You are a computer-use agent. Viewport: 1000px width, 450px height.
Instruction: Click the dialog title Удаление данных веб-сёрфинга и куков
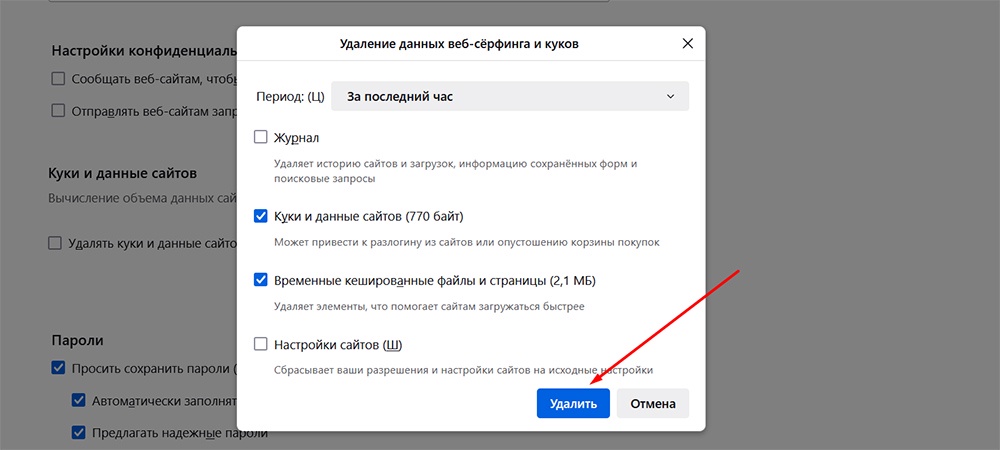coord(459,44)
